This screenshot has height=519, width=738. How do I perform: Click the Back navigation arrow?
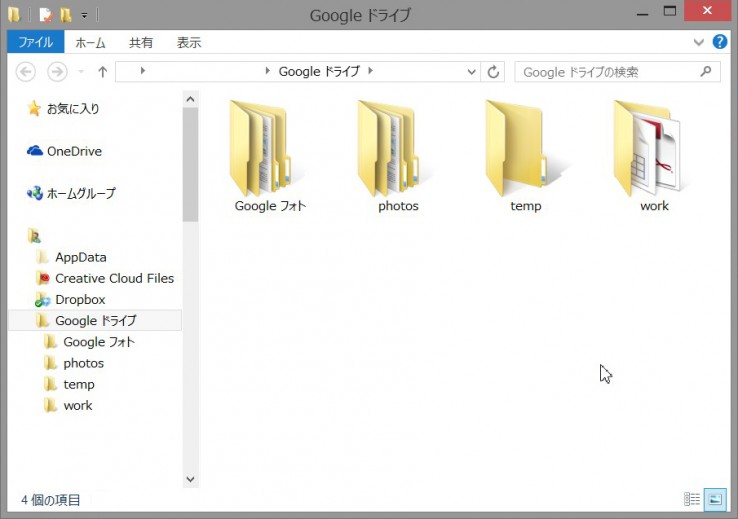(x=27, y=72)
